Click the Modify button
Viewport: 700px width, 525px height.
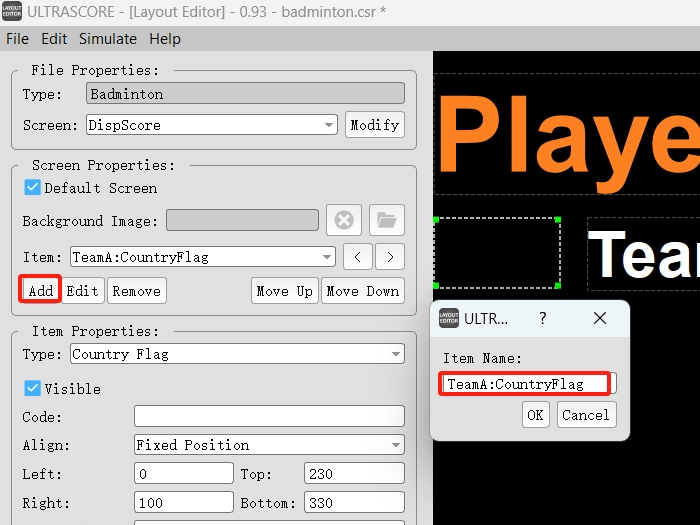coord(375,125)
